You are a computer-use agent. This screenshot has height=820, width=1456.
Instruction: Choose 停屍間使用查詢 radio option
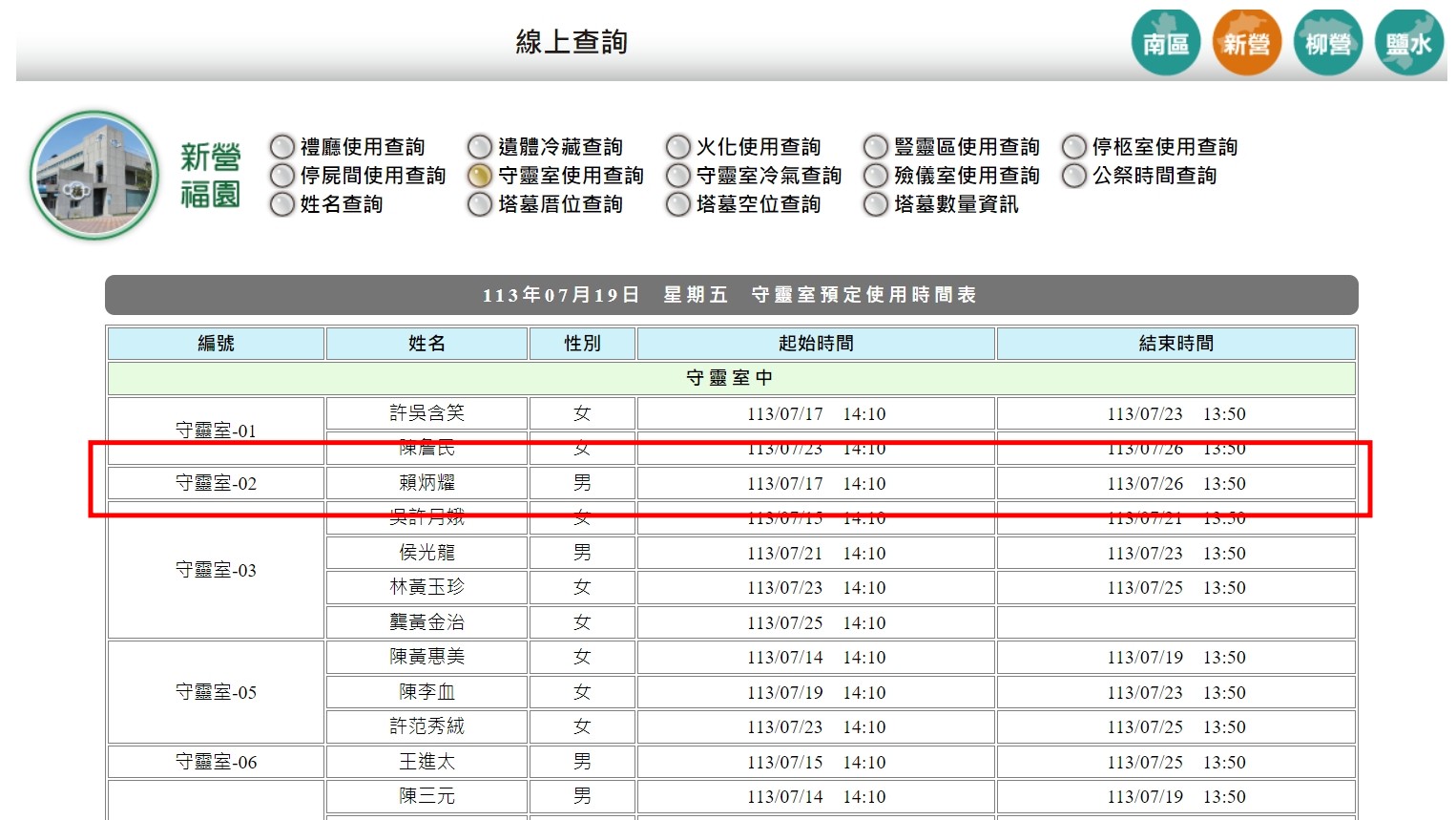(282, 176)
